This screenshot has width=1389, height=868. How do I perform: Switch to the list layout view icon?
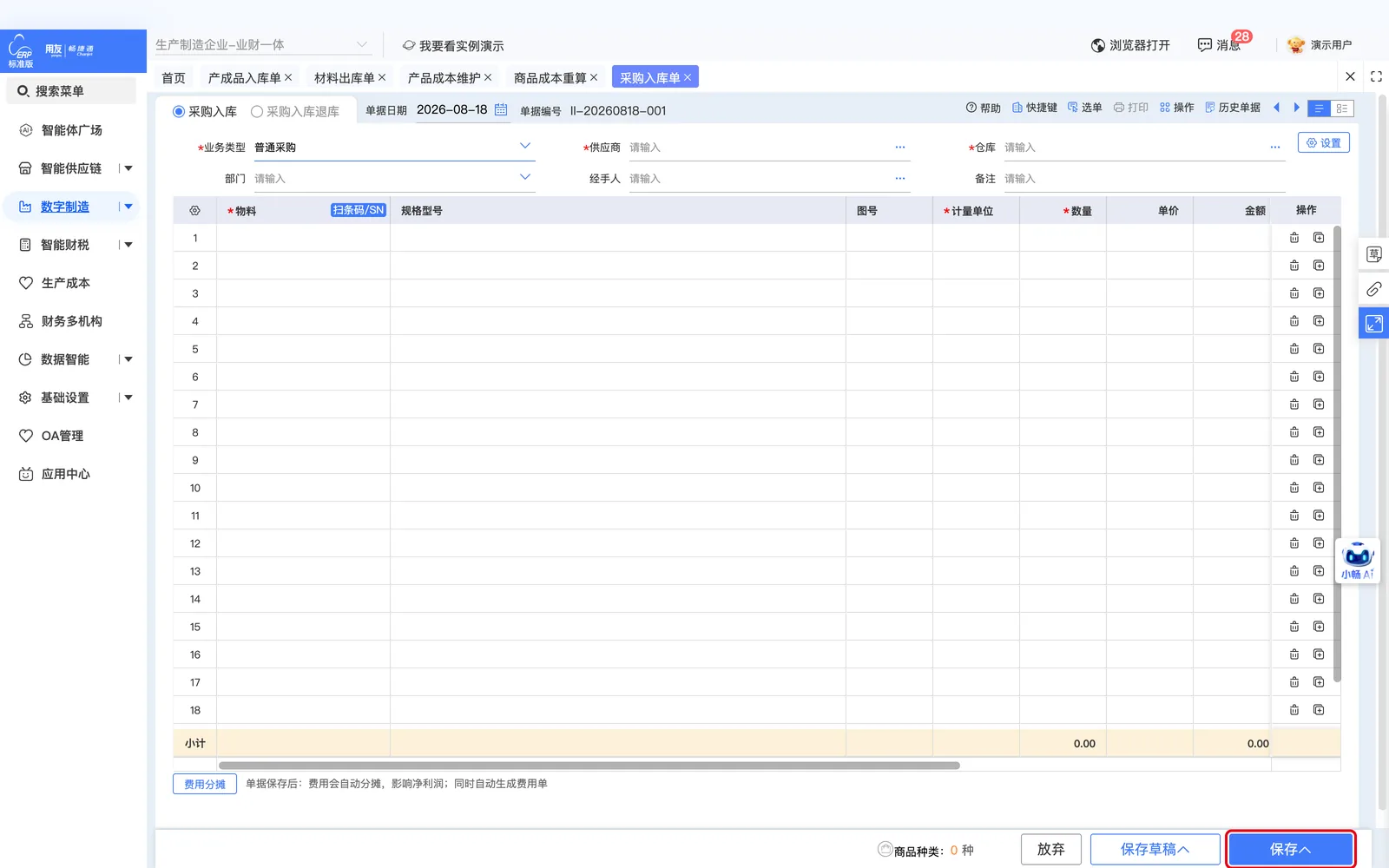click(x=1319, y=108)
